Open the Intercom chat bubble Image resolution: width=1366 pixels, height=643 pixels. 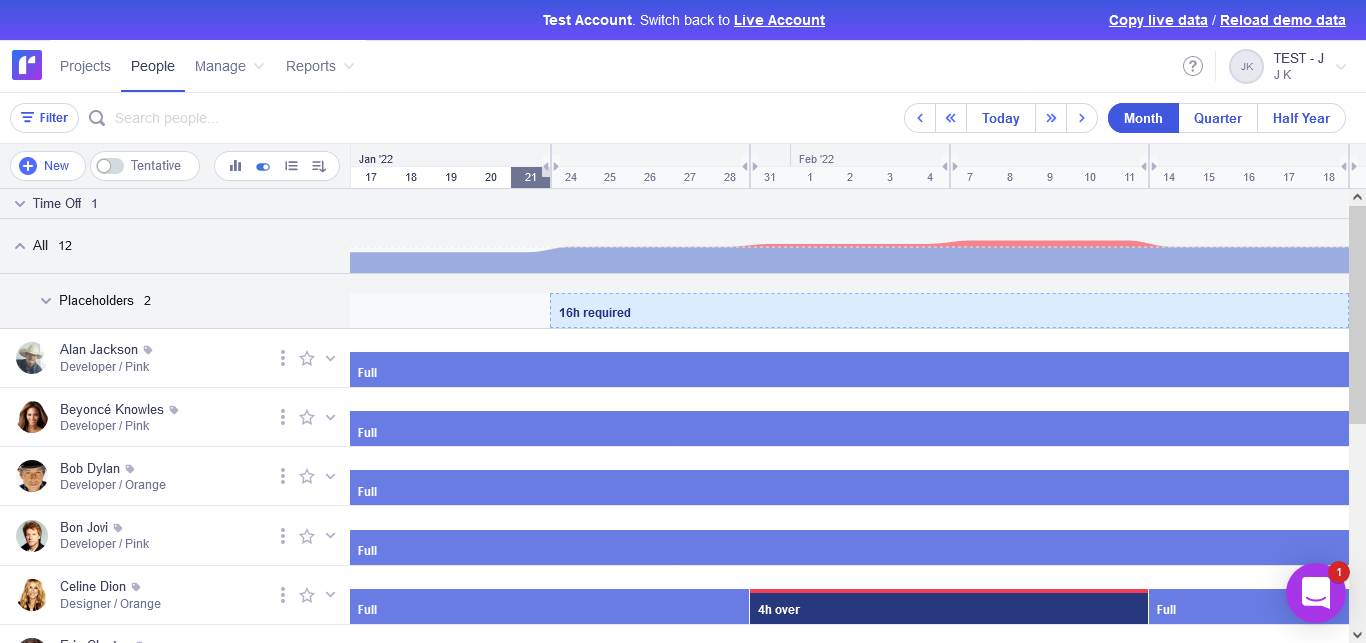pyautogui.click(x=1316, y=593)
